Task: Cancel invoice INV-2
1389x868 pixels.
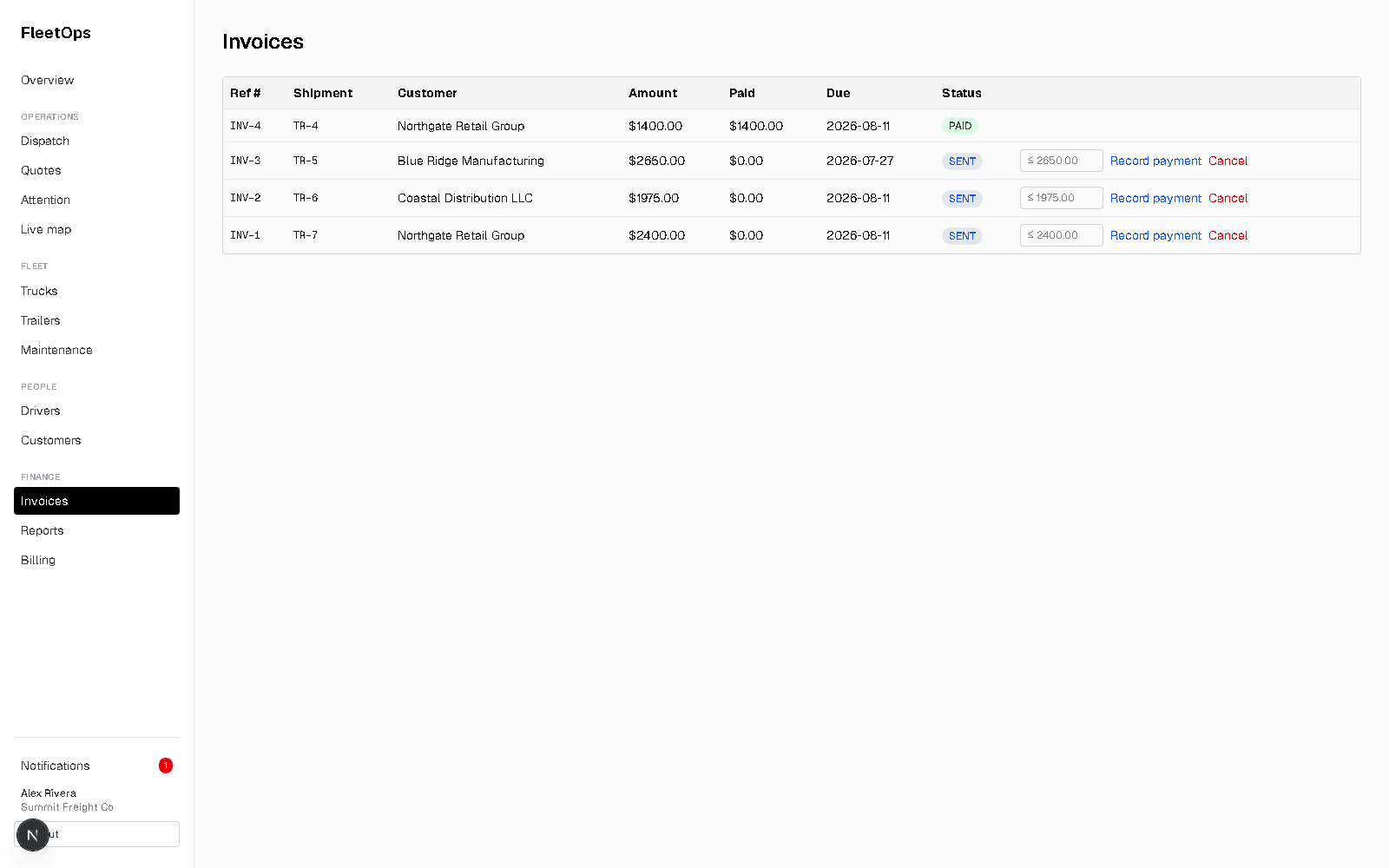Action: (1228, 198)
